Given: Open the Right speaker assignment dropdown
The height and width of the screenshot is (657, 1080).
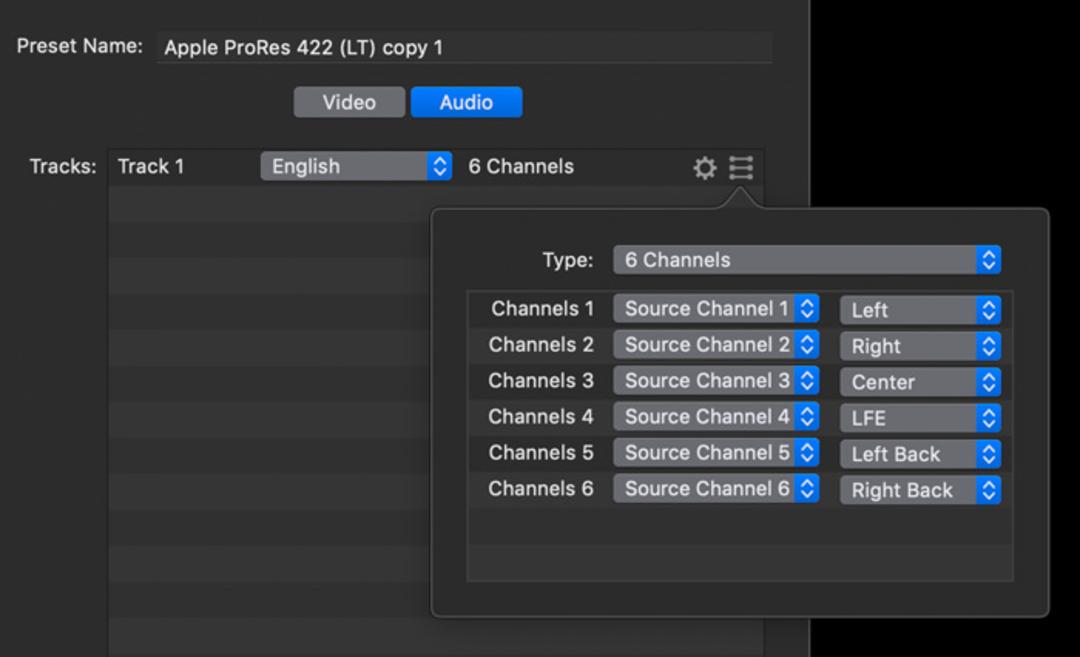Looking at the screenshot, I should (920, 346).
